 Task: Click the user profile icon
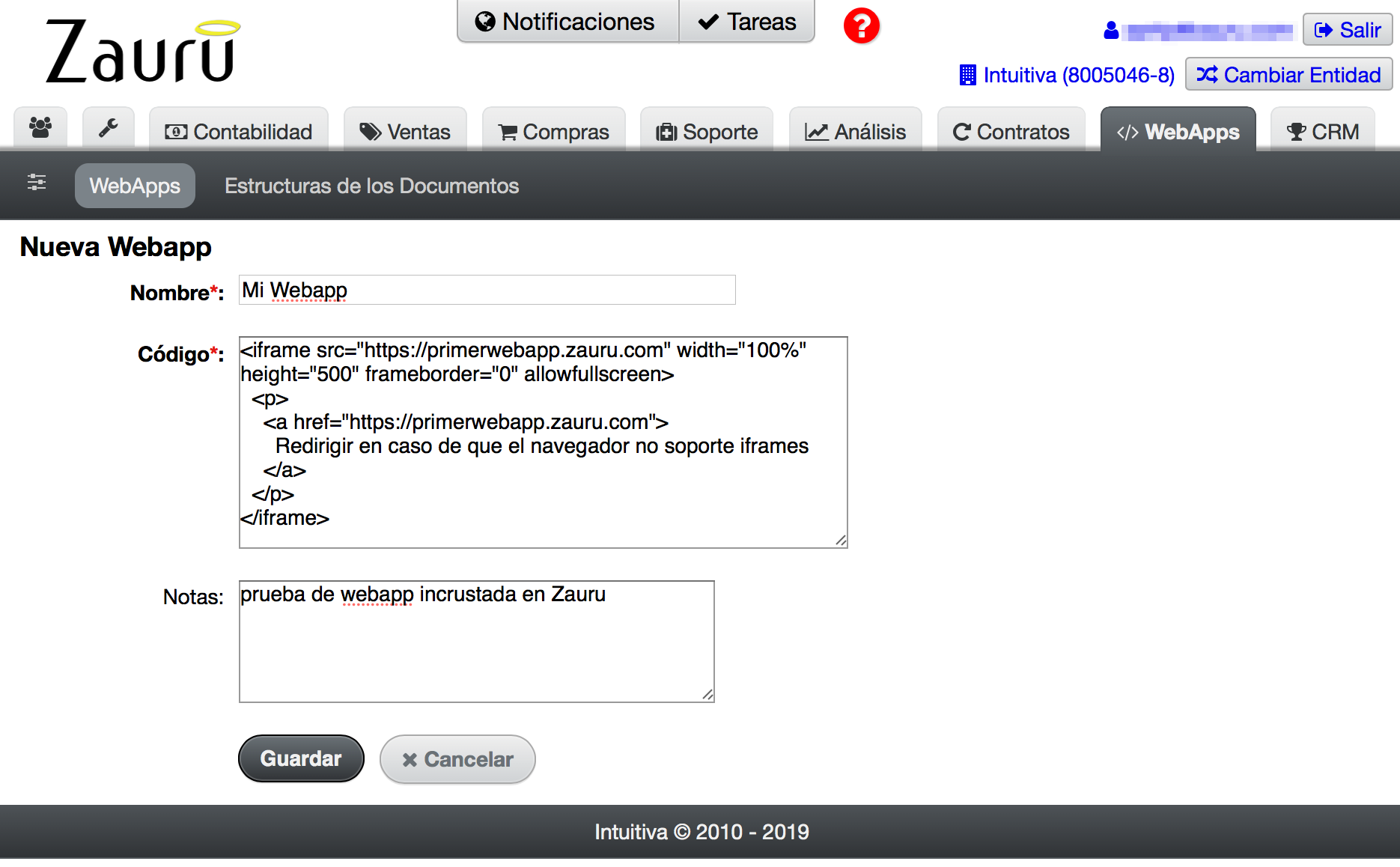point(1111,30)
